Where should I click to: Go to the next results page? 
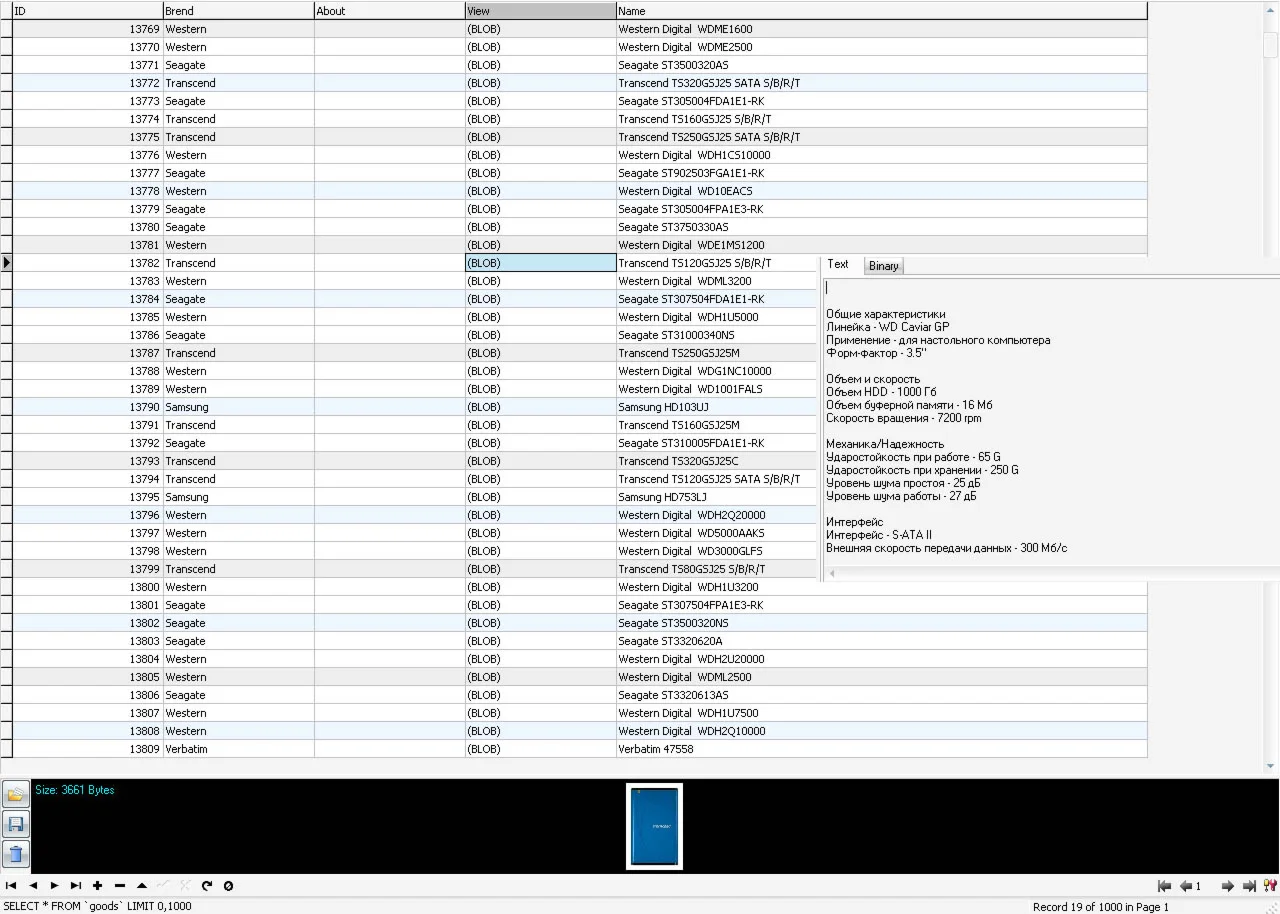[1228, 886]
